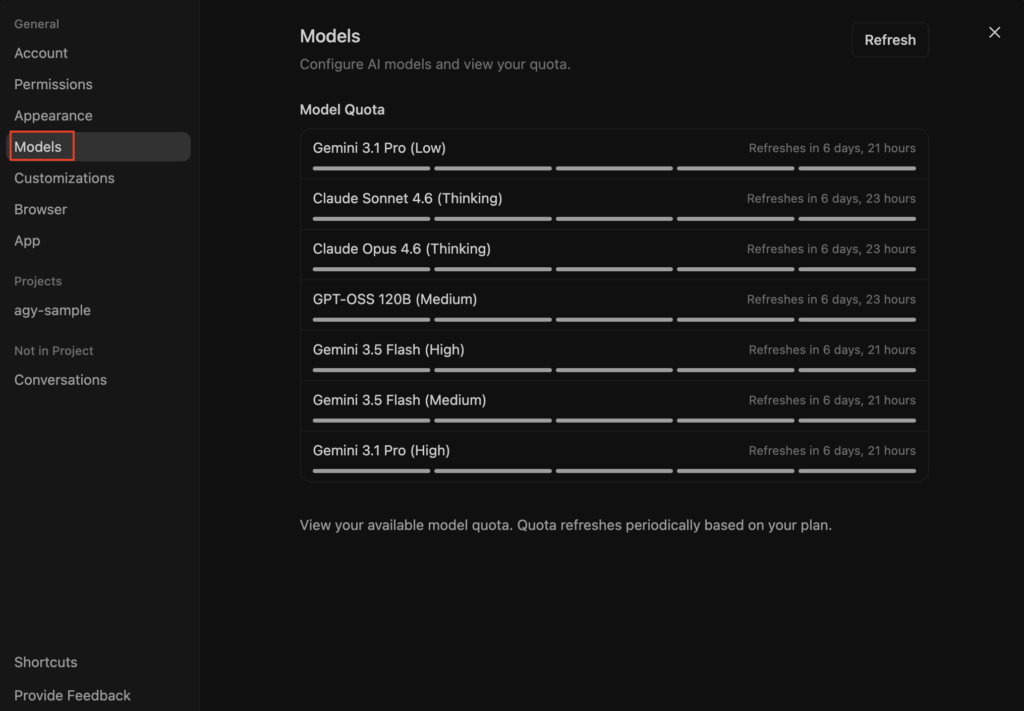Select the agy-sample project
This screenshot has width=1024, height=711.
tap(52, 310)
